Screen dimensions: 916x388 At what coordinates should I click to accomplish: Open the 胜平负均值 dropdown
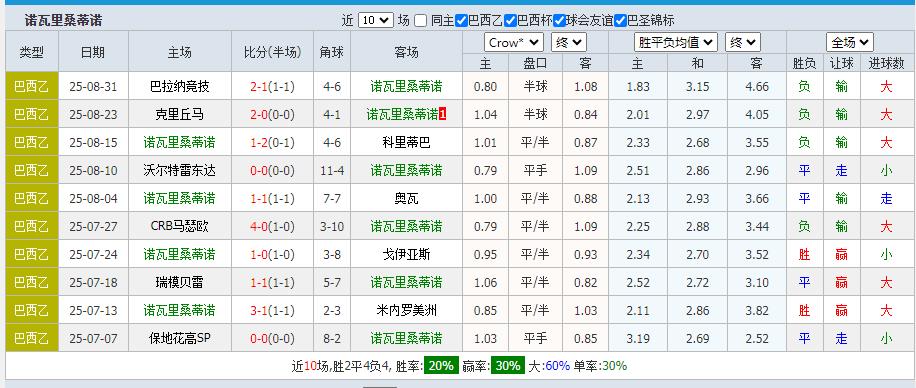tap(675, 43)
